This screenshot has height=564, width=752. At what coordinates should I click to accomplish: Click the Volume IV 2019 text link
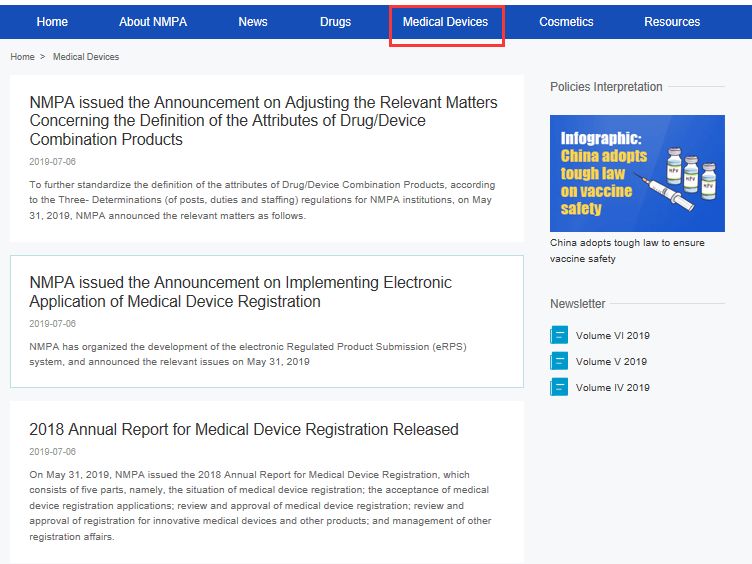point(612,388)
